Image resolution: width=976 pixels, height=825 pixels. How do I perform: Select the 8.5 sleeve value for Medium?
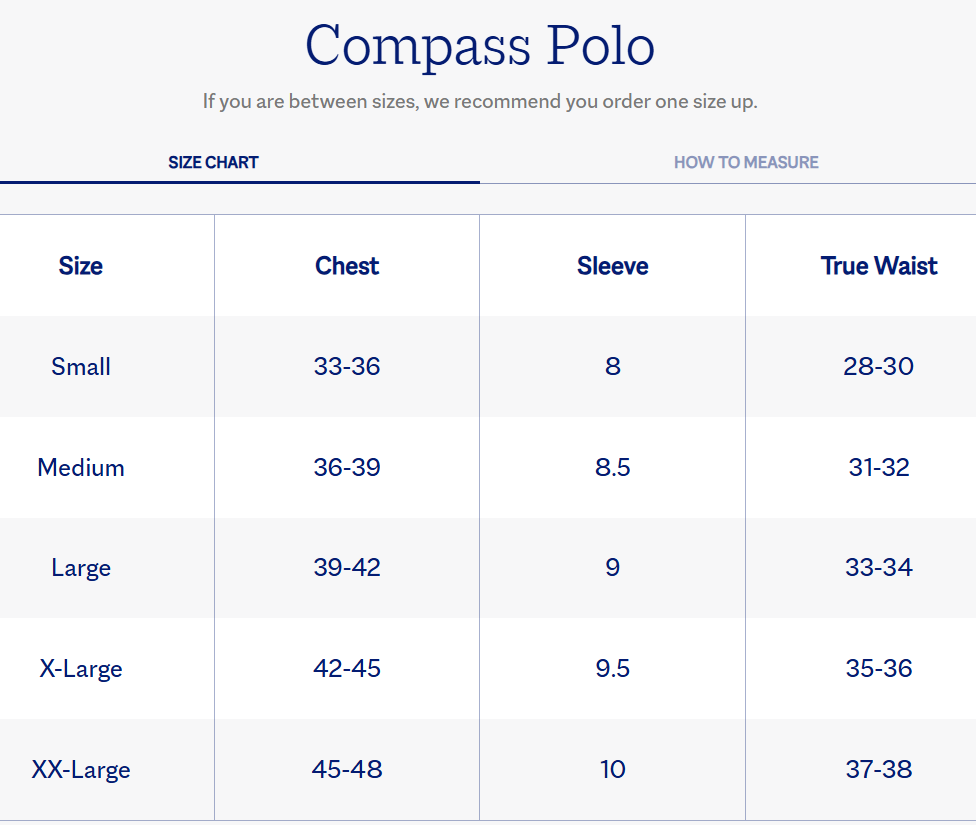pos(612,467)
